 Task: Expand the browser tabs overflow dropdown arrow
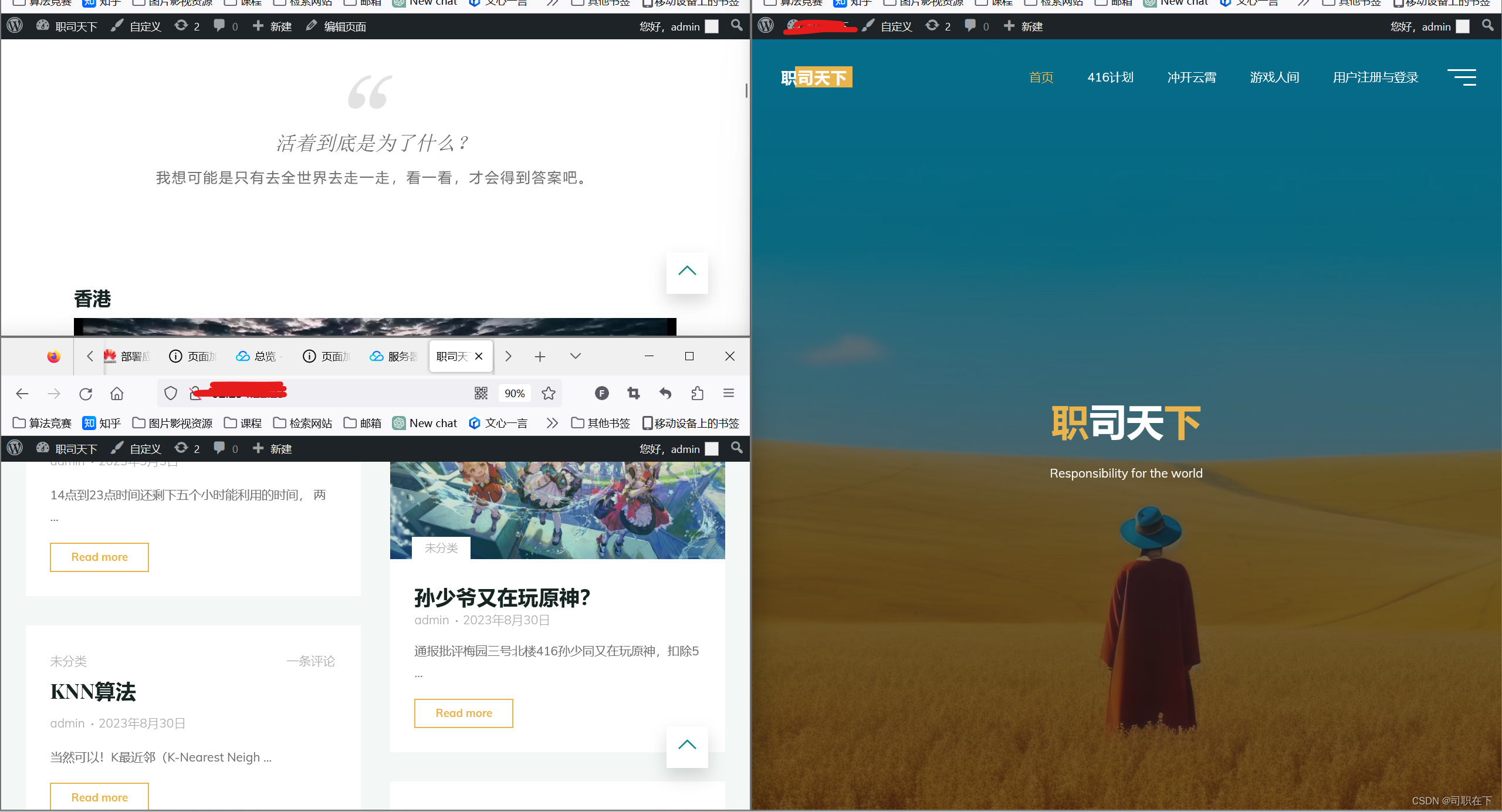click(x=575, y=357)
